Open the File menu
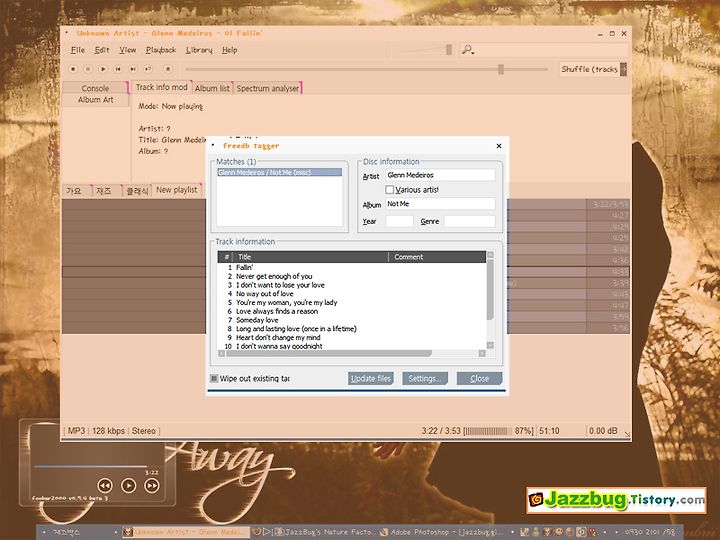 click(x=78, y=50)
